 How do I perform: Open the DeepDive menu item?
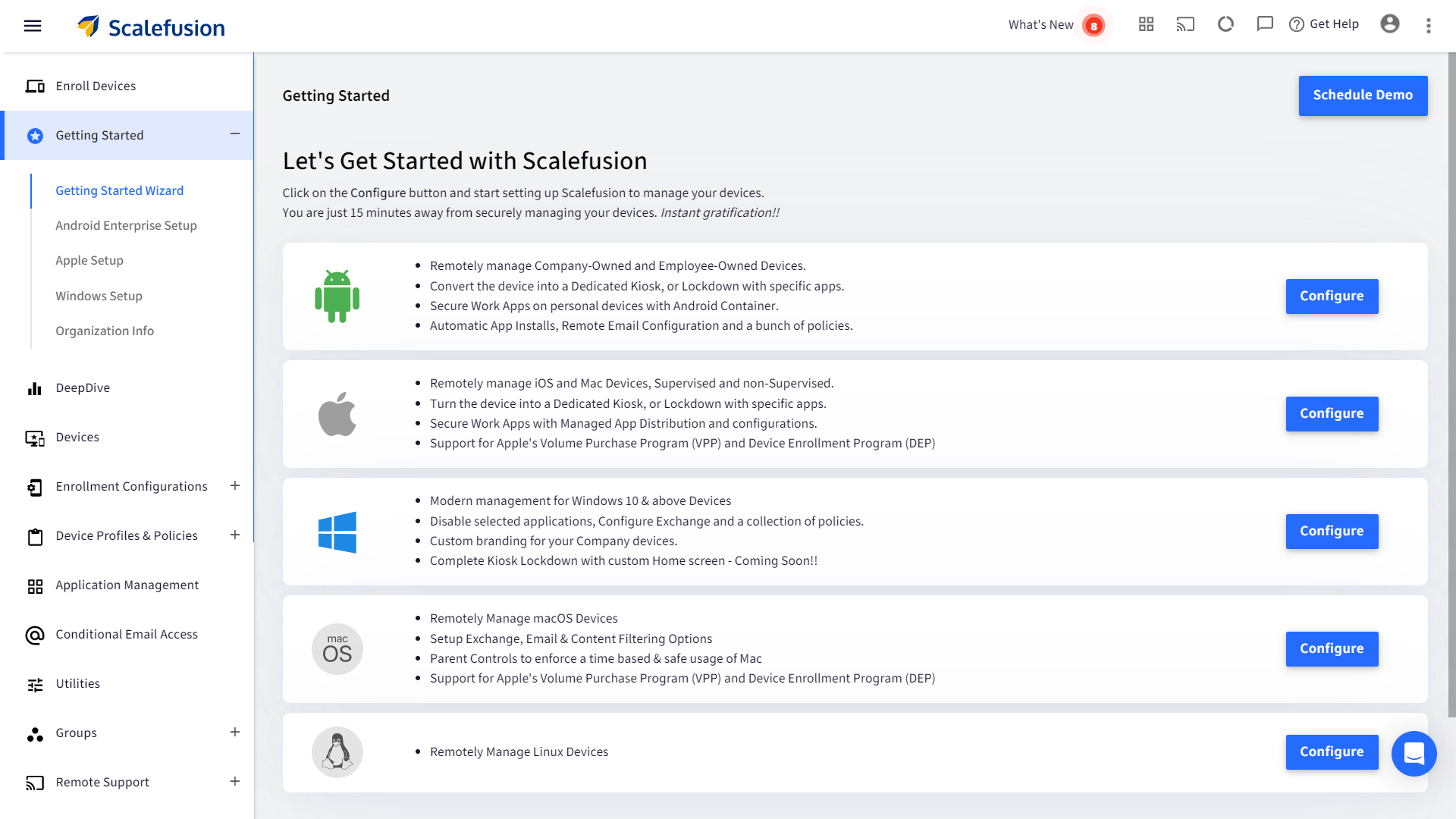83,388
